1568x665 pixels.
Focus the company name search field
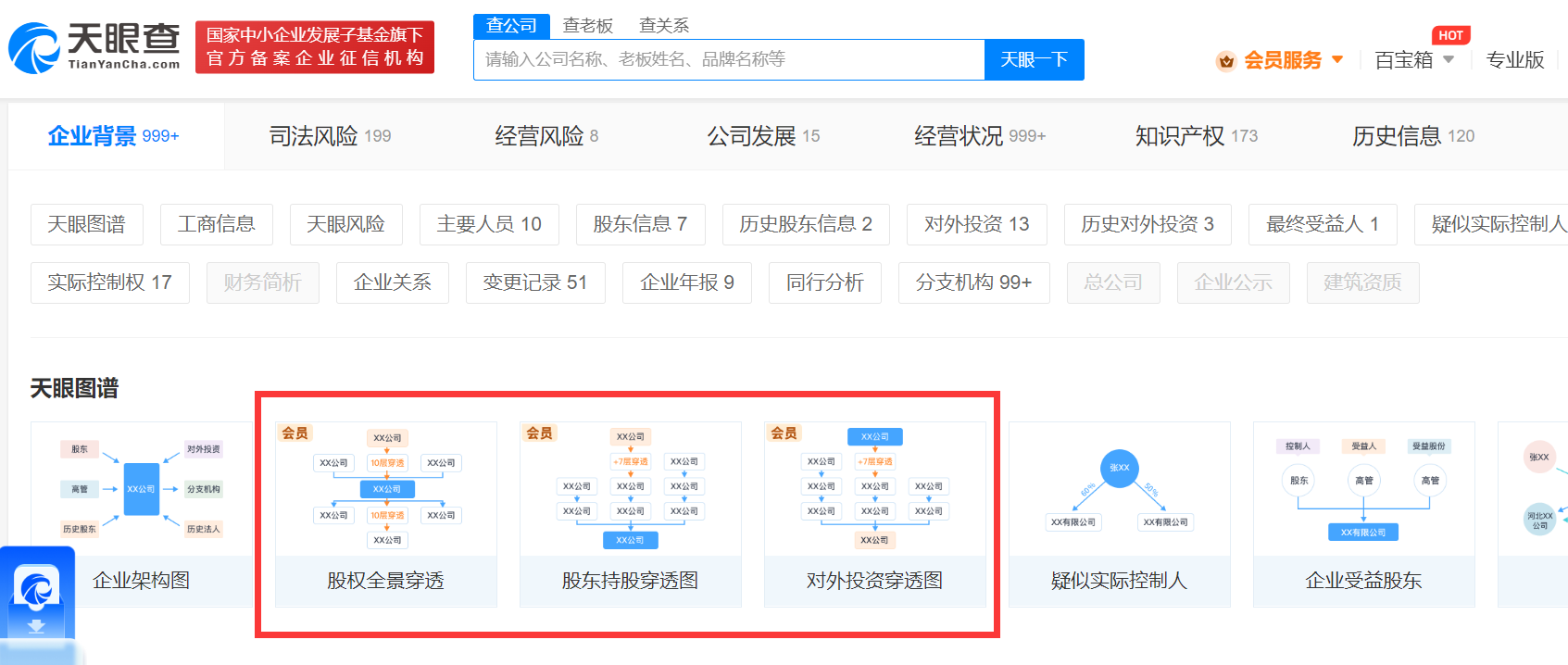(x=728, y=60)
